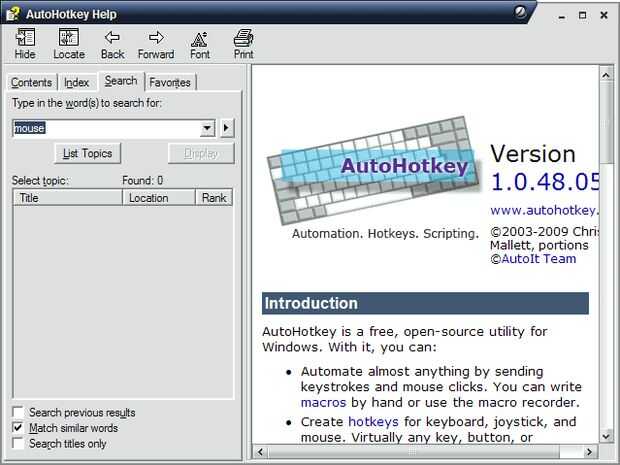620x465 pixels.
Task: Follow the AutoIt Team link
Action: 539,259
